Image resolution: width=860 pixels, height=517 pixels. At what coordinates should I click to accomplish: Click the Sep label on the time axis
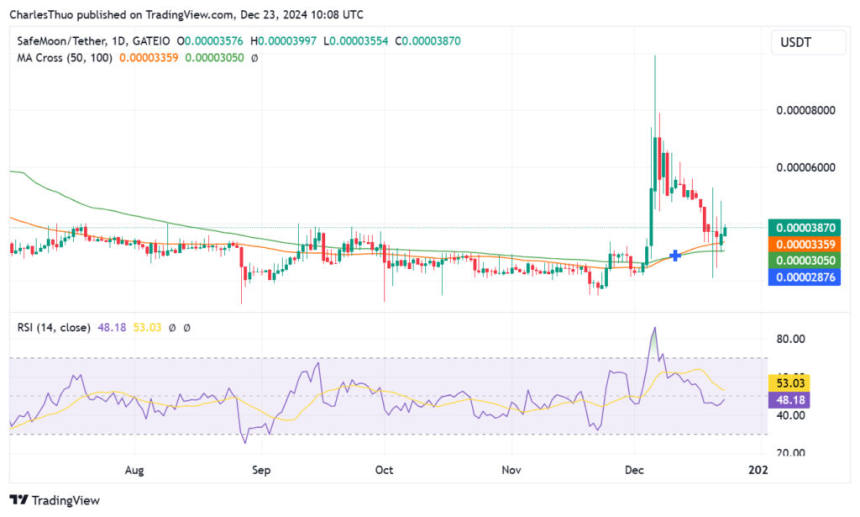click(260, 468)
